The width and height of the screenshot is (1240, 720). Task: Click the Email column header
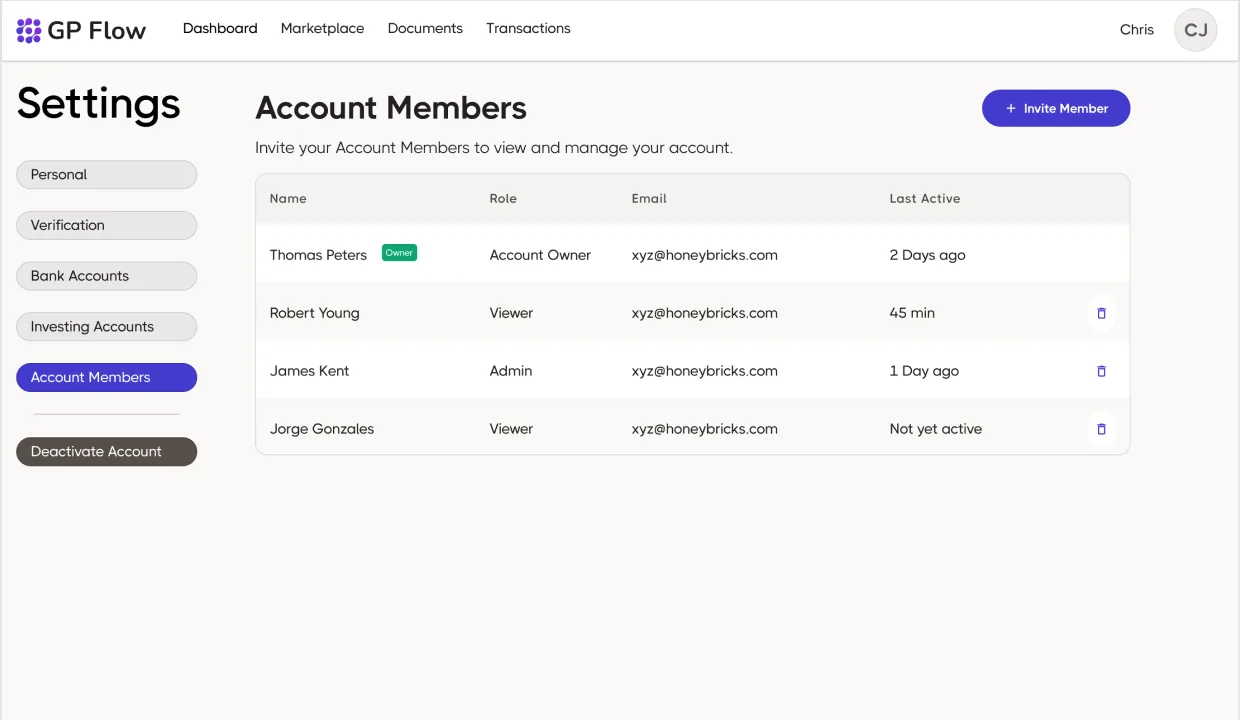(x=649, y=198)
